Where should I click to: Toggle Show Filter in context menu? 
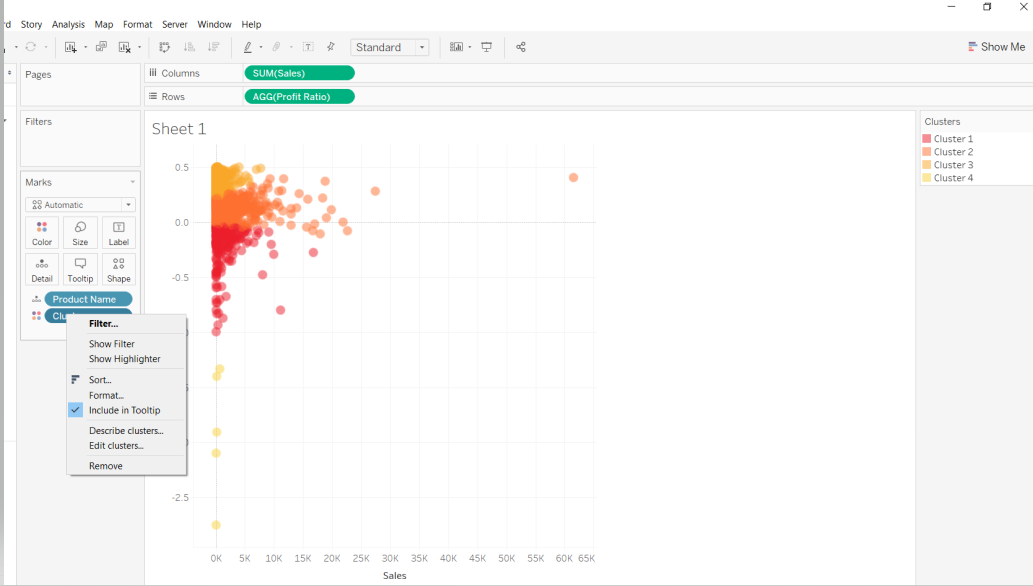point(111,344)
